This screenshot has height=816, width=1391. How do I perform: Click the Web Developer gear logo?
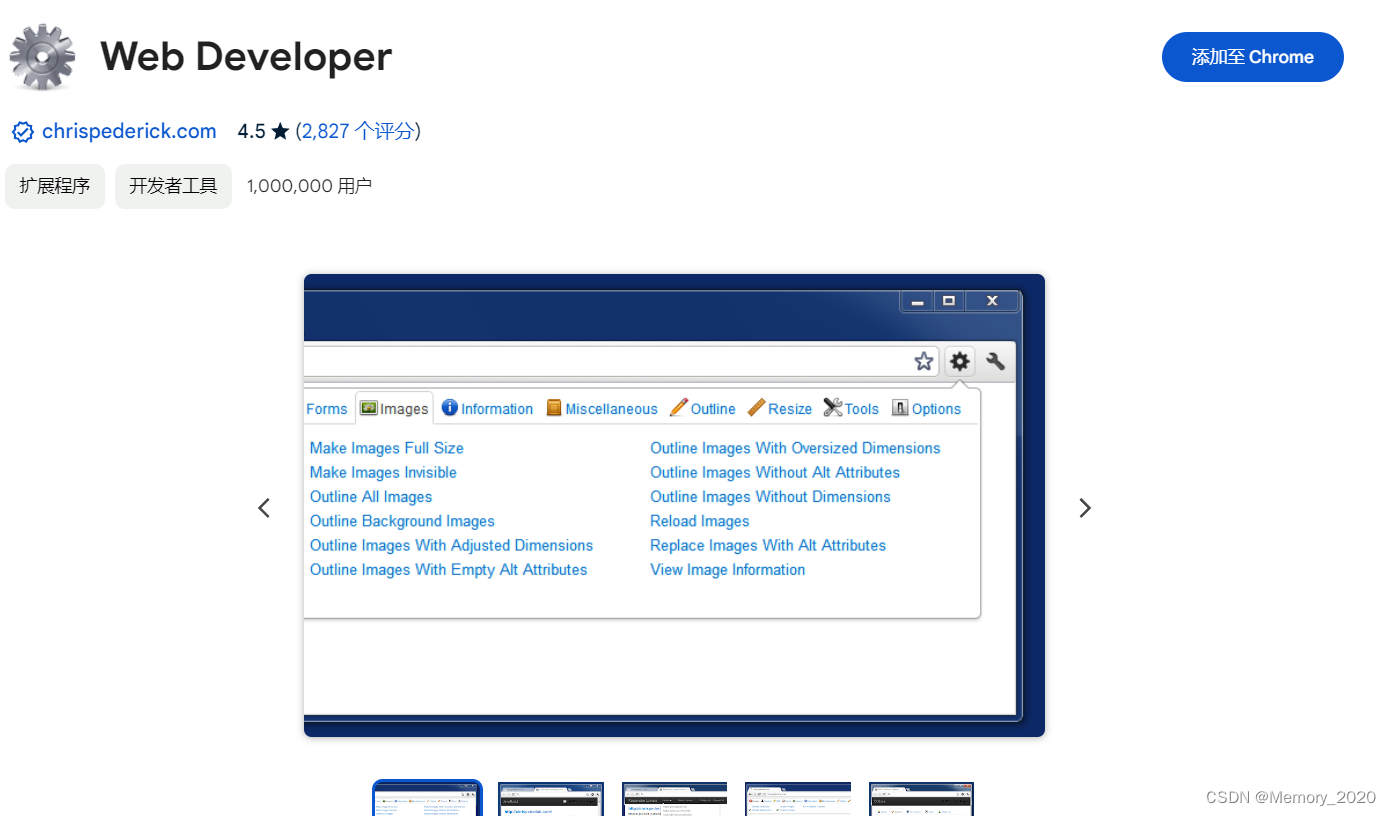[42, 57]
